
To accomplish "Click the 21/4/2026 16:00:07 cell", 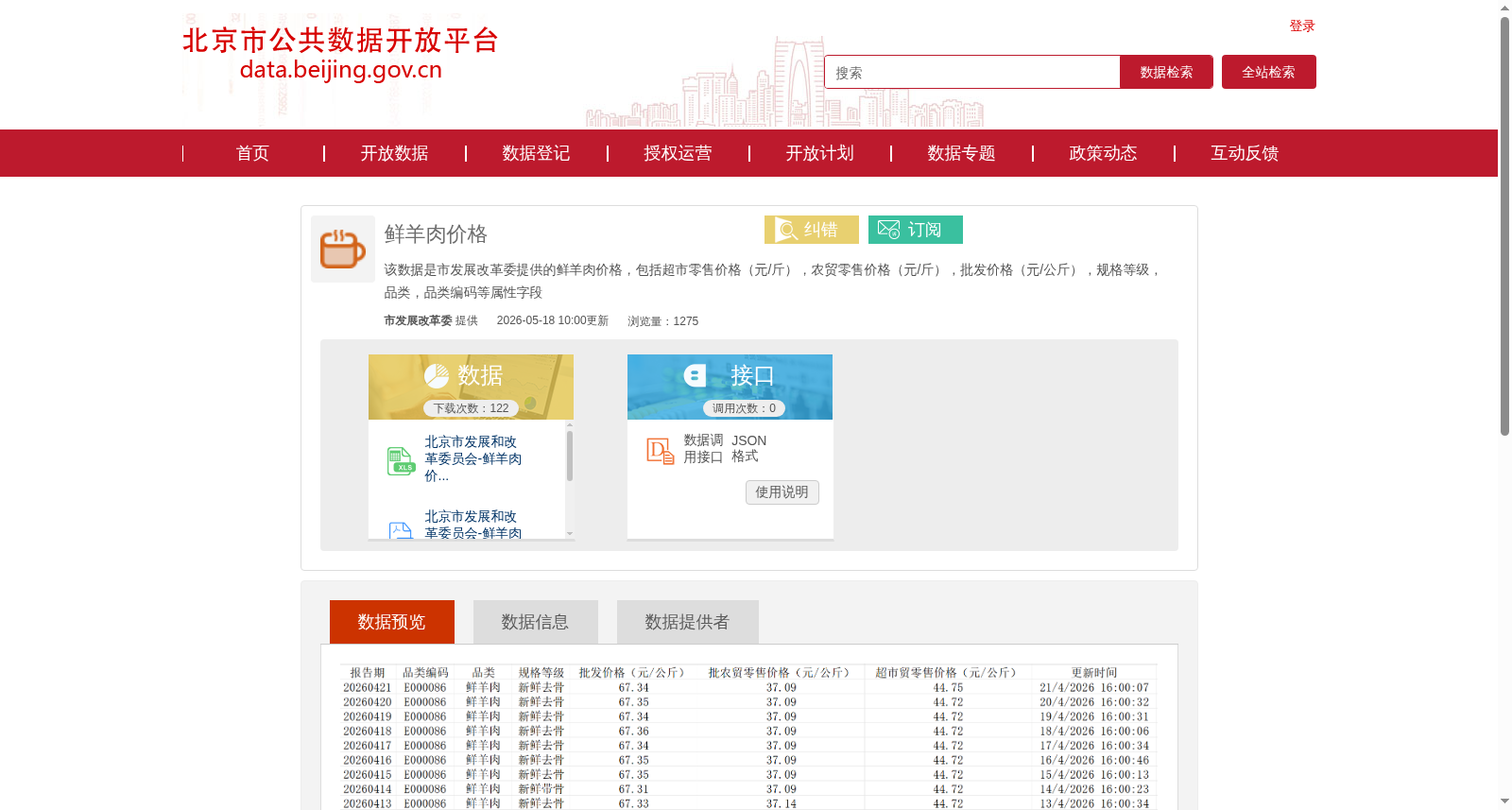I will tap(1094, 688).
